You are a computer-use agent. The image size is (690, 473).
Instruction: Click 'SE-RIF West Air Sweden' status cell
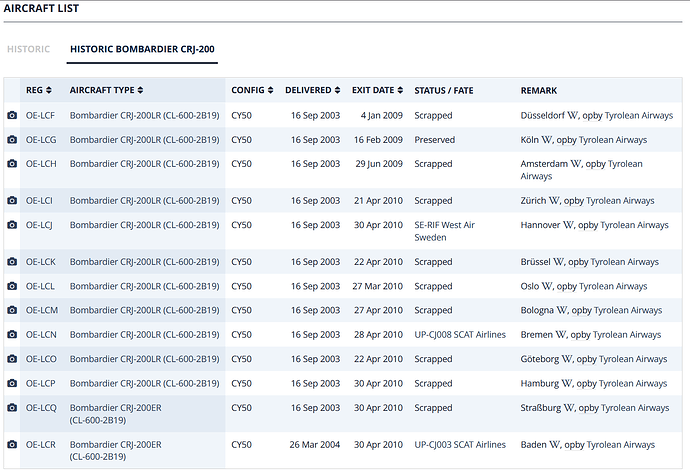pyautogui.click(x=444, y=231)
